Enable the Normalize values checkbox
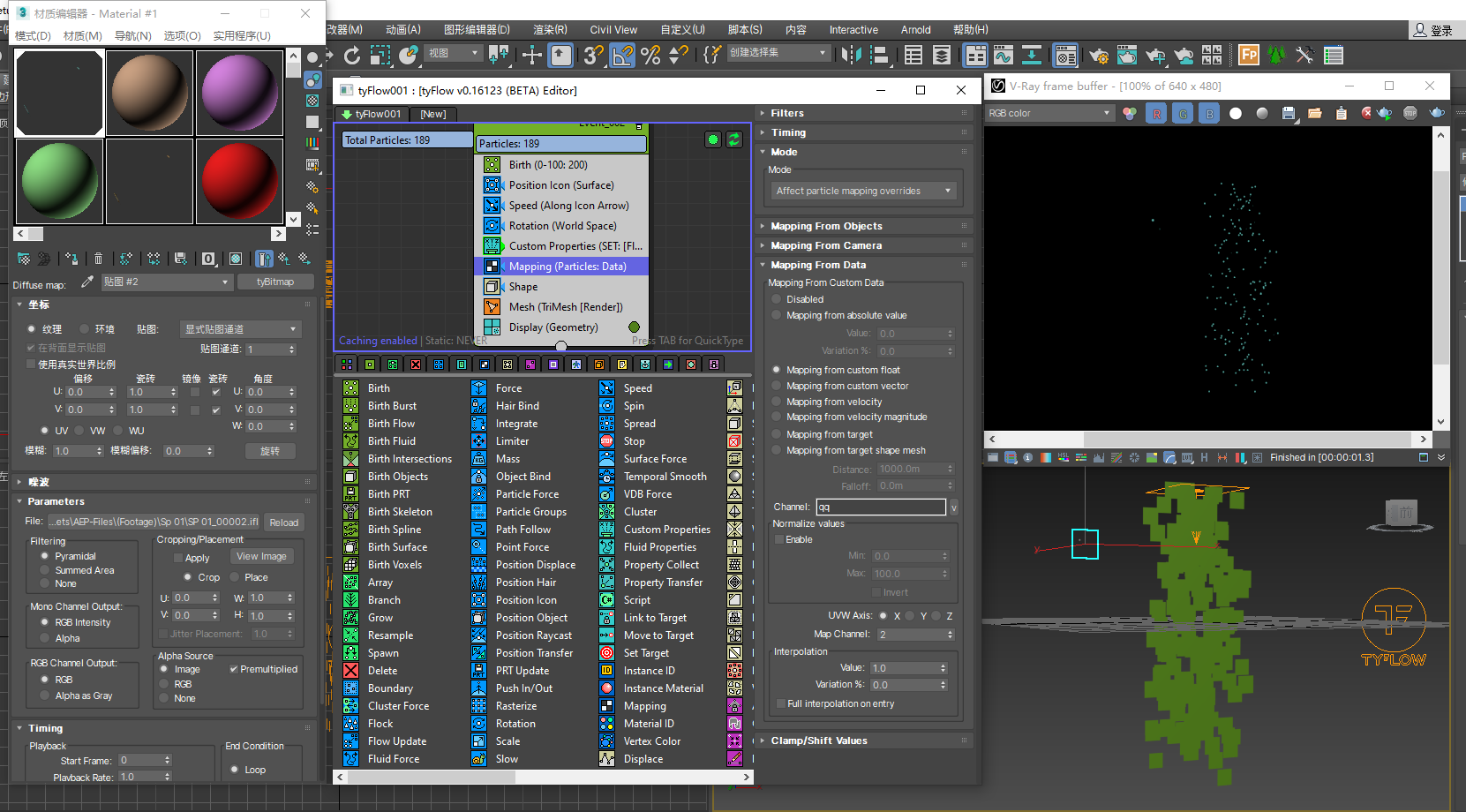 [x=779, y=539]
